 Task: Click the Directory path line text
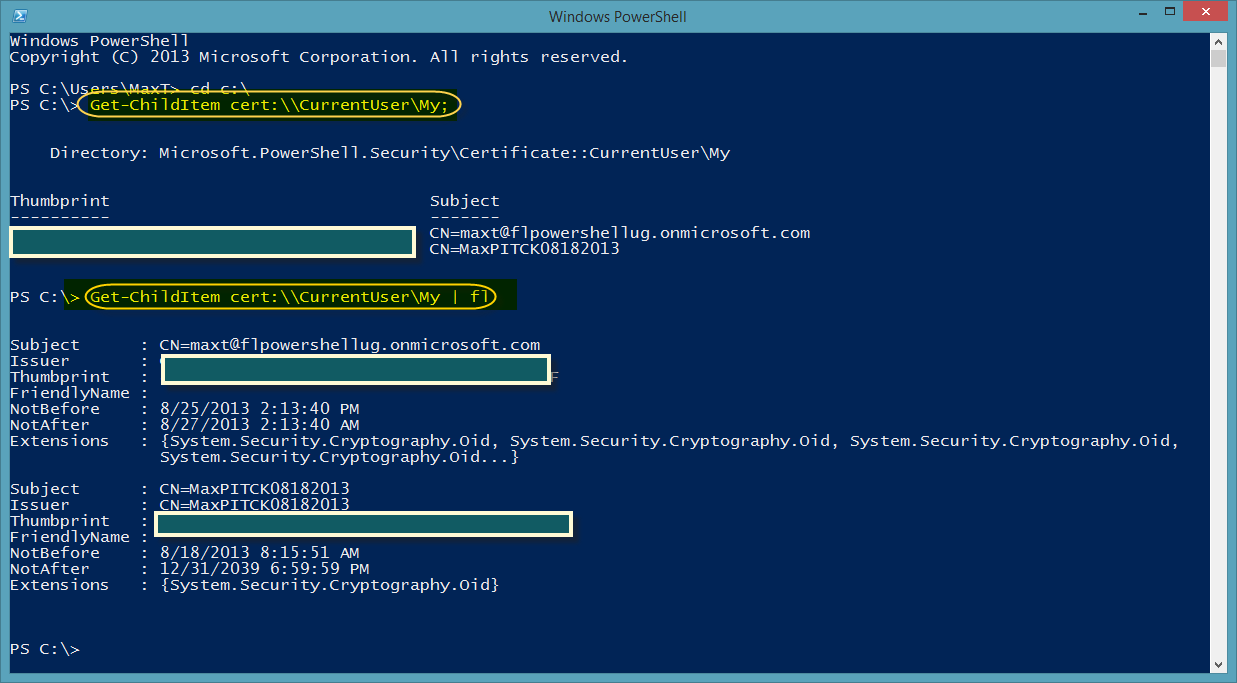click(390, 153)
